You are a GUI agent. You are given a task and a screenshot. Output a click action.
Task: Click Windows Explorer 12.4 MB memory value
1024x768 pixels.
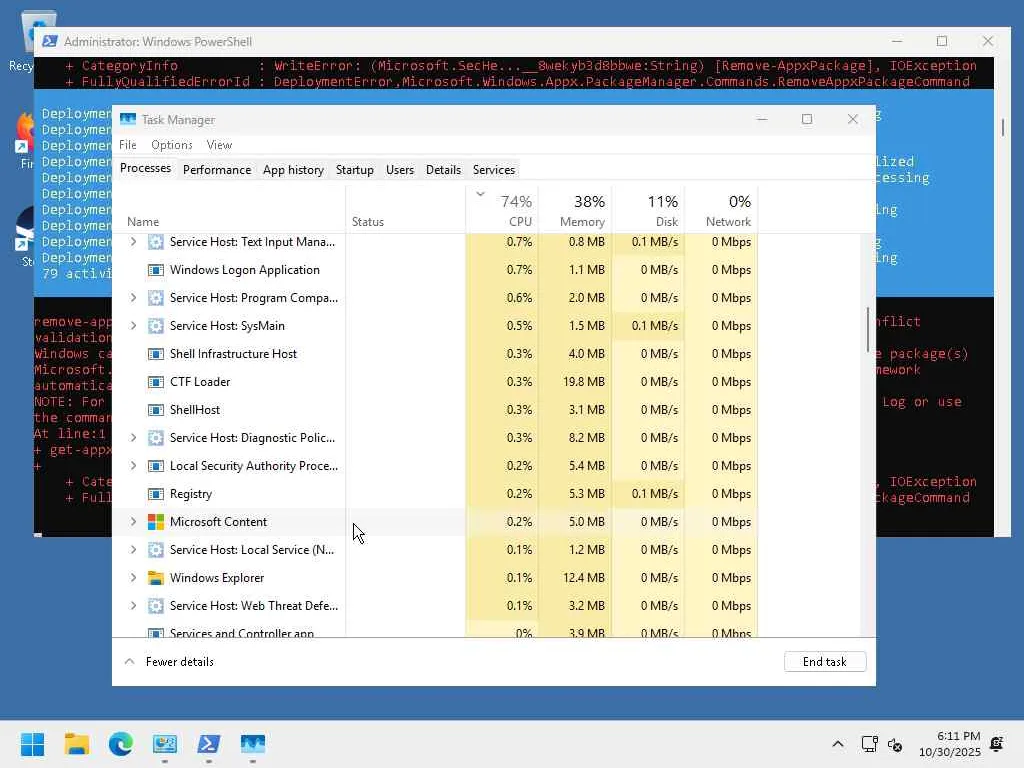tap(584, 579)
